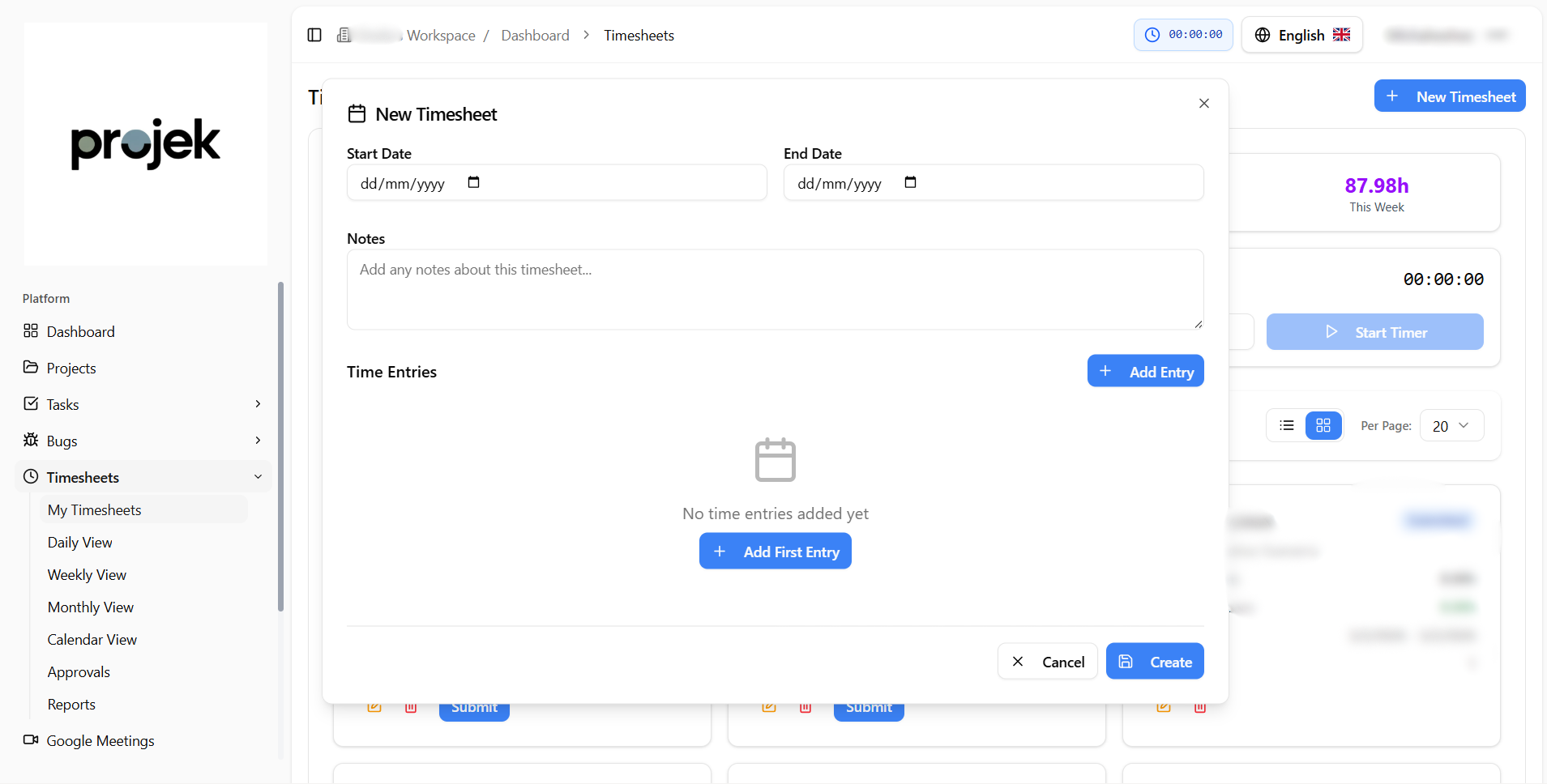Screen dimensions: 1547x784
Task: Toggle the sidebar panel icon
Action: coord(314,35)
